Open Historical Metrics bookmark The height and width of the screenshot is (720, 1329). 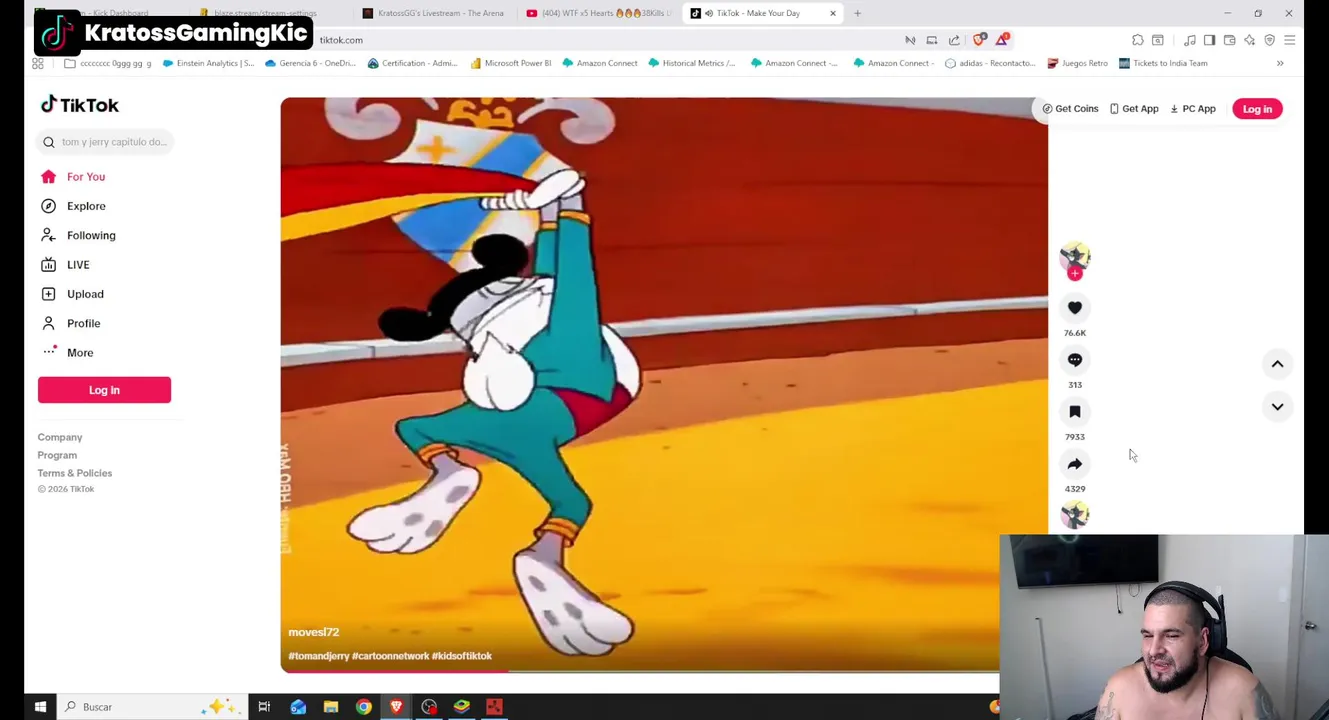[691, 63]
